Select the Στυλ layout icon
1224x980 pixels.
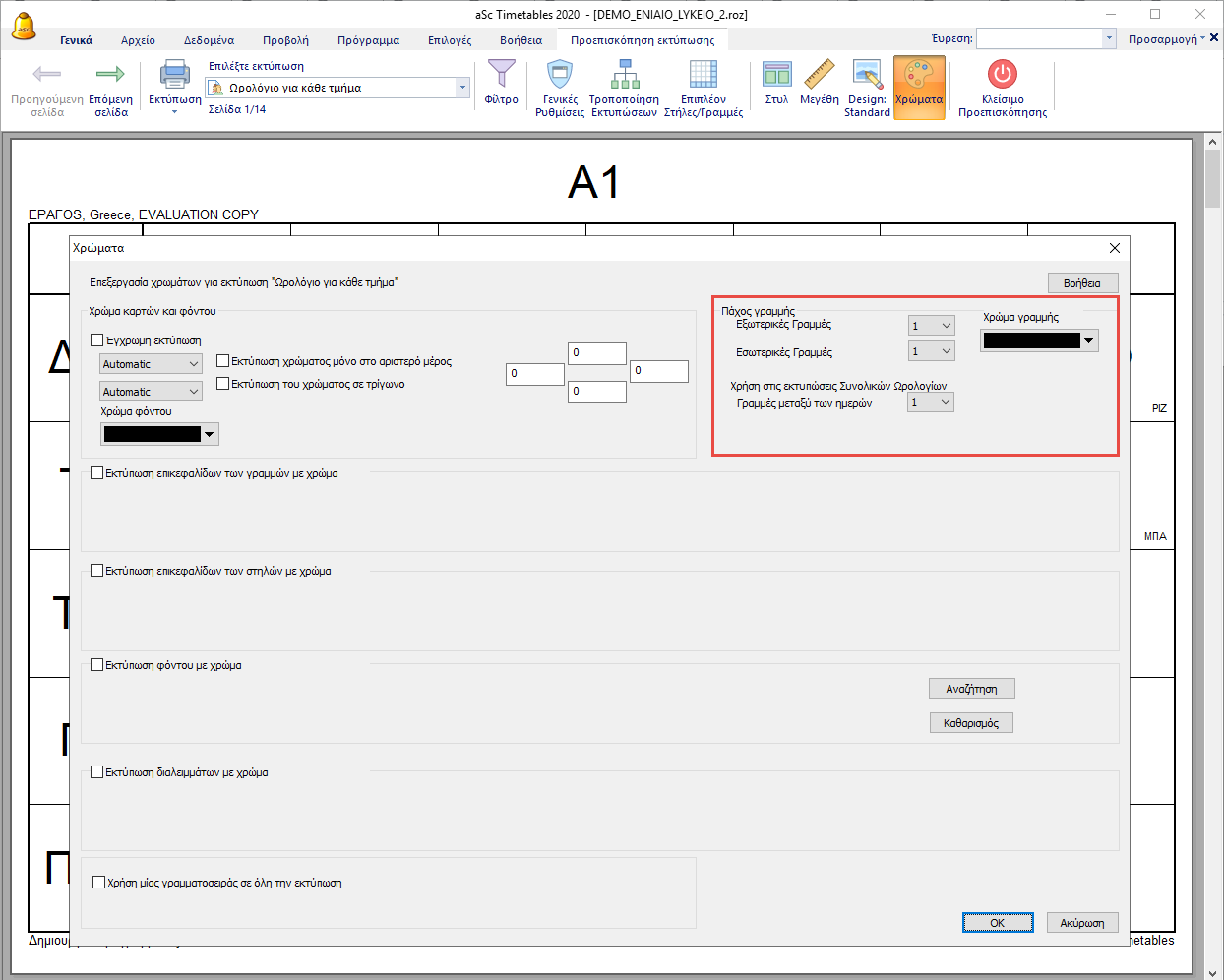tap(776, 75)
